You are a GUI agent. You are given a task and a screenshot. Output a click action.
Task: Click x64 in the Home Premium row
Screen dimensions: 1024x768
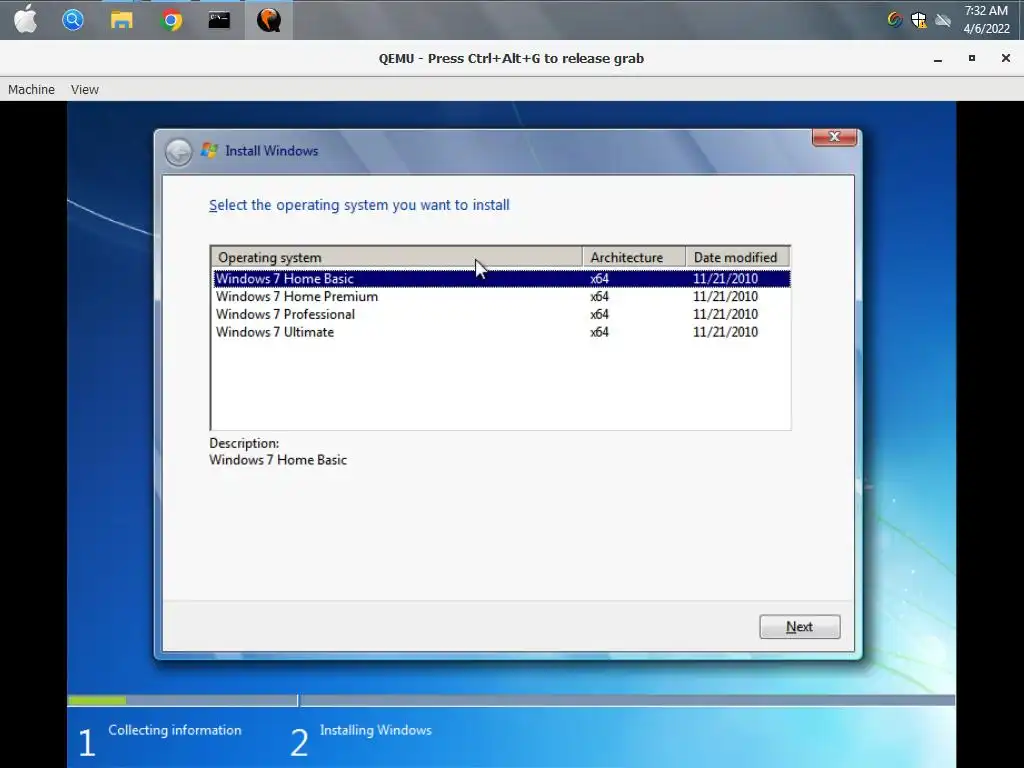[x=600, y=296]
